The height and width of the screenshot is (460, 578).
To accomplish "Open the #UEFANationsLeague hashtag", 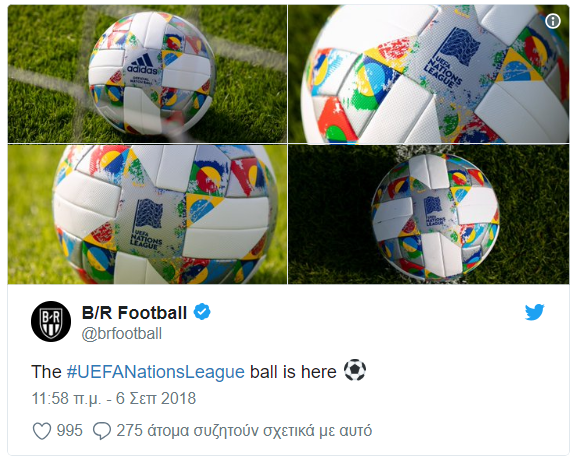I will click(156, 372).
